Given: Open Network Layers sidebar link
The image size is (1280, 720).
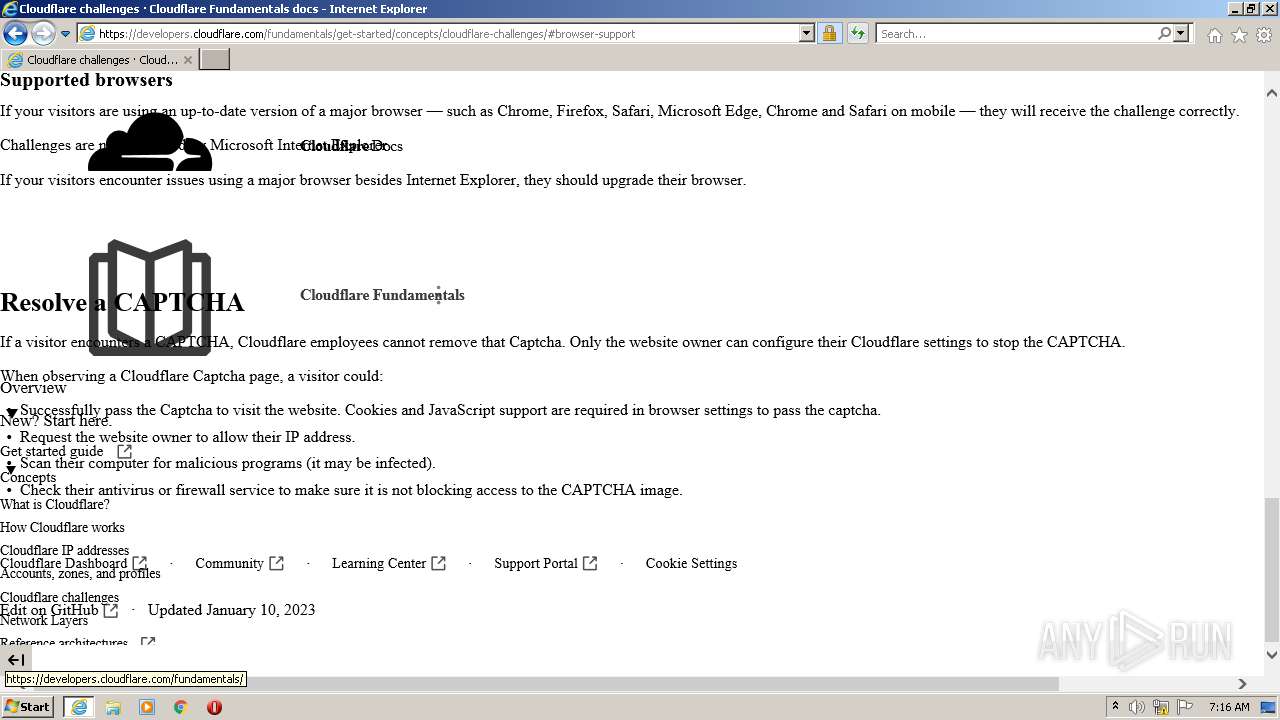Looking at the screenshot, I should [44, 621].
